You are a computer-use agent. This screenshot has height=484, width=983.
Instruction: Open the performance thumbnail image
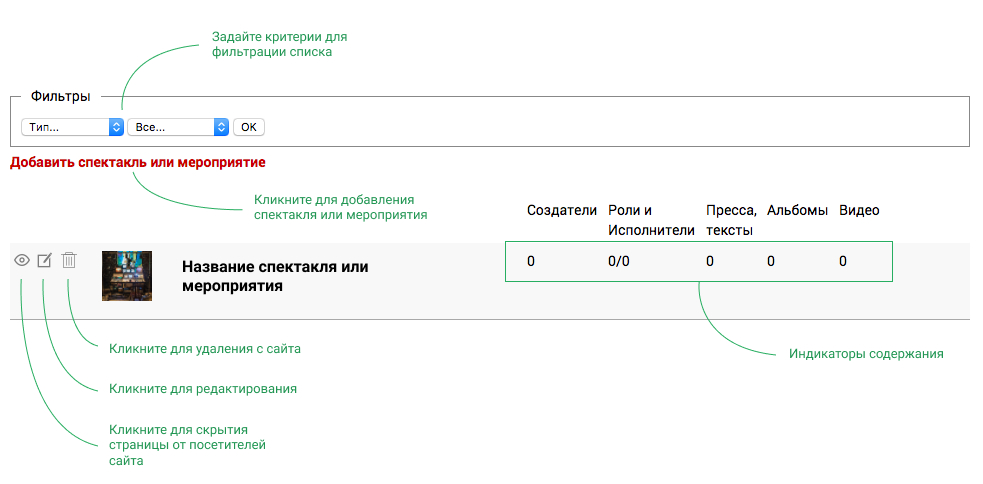coord(127,276)
